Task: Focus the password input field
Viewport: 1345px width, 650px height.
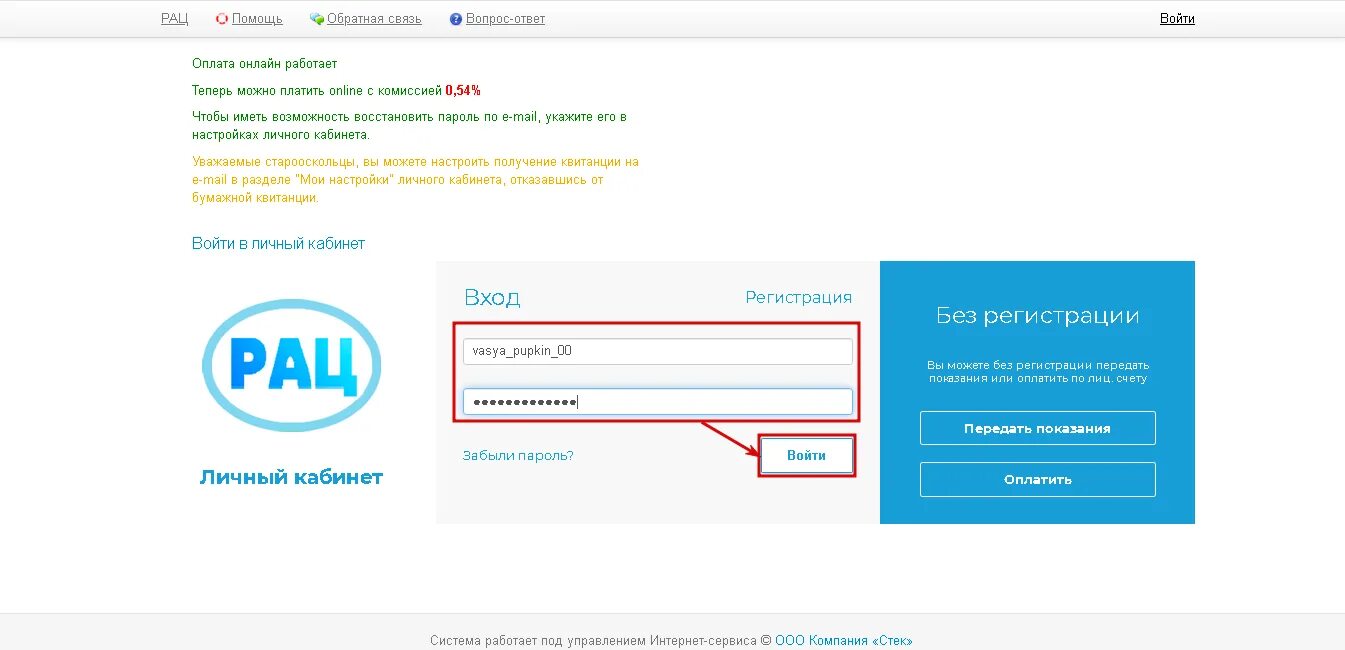Action: 657,402
